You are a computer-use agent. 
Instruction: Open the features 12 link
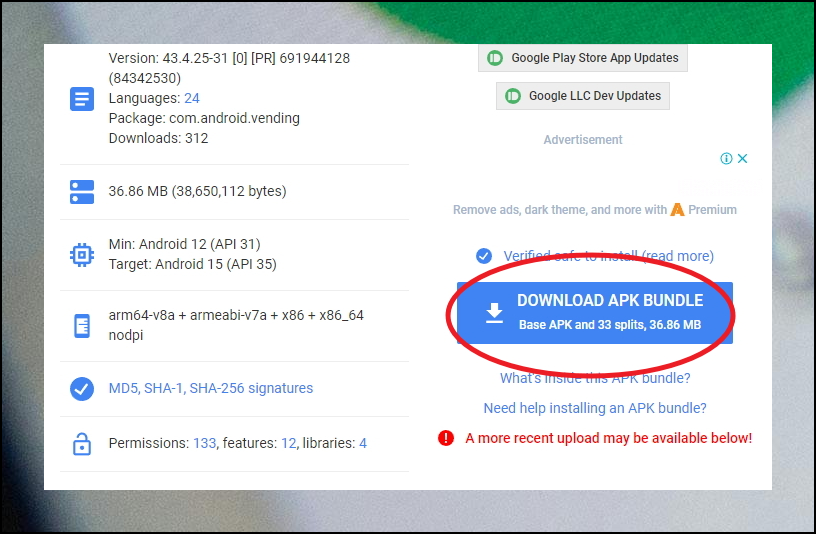coord(289,443)
